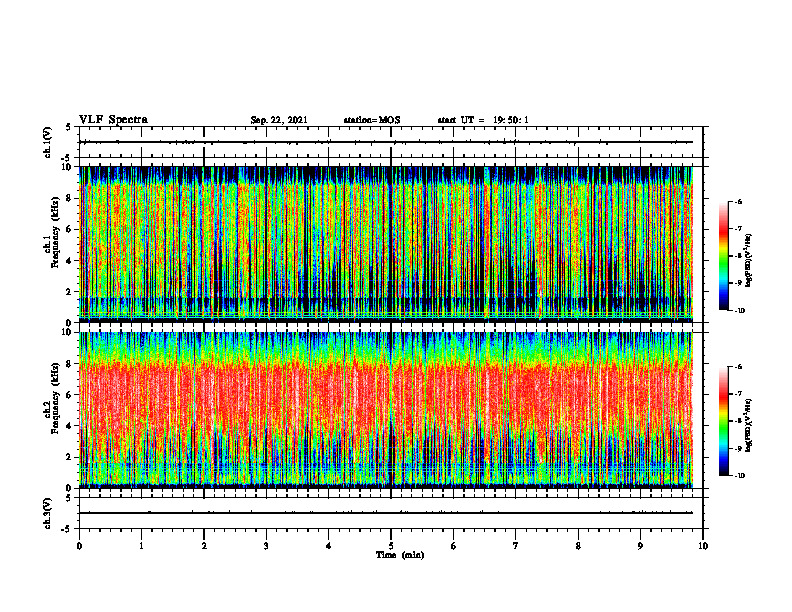Click the ch.3 waveform trace panel
Screen dimensions: 792x612
pos(391,513)
